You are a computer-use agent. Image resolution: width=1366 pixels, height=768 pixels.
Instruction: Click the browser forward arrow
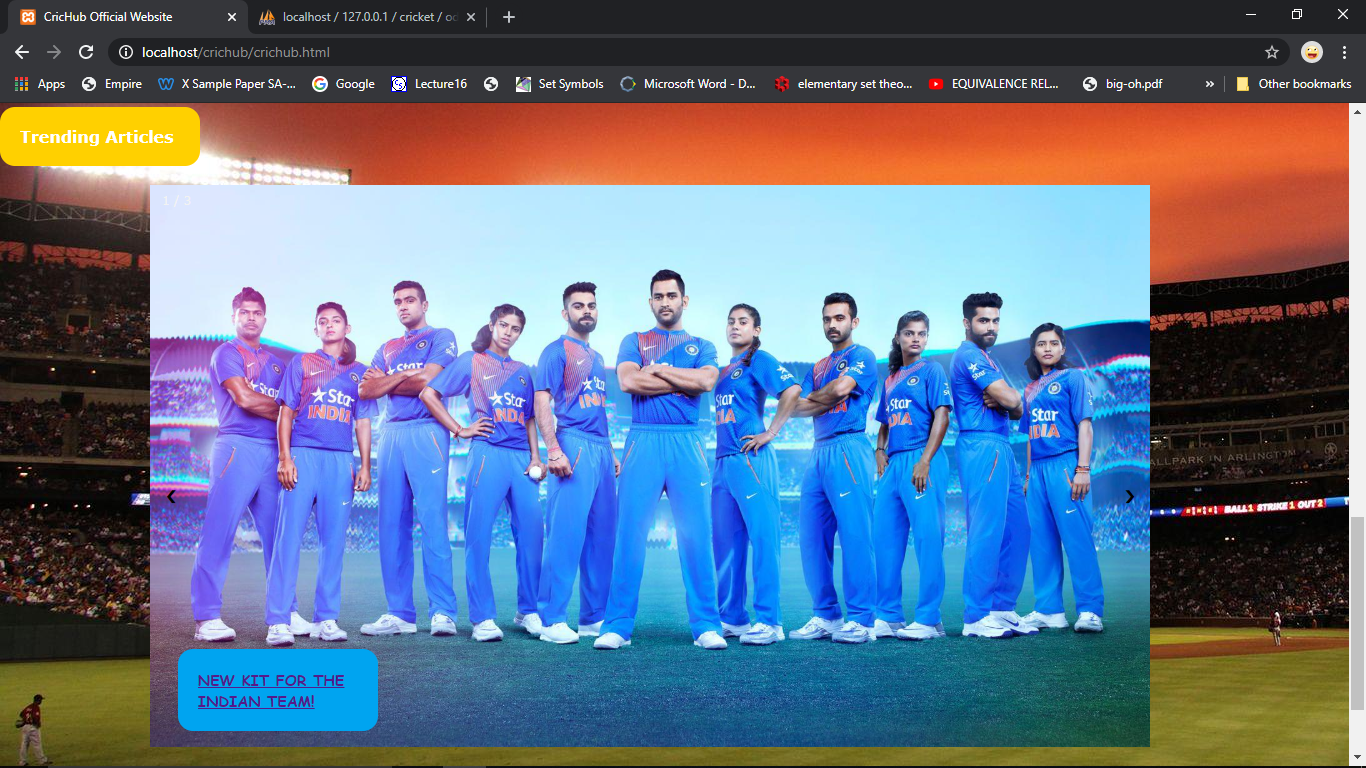(x=54, y=52)
